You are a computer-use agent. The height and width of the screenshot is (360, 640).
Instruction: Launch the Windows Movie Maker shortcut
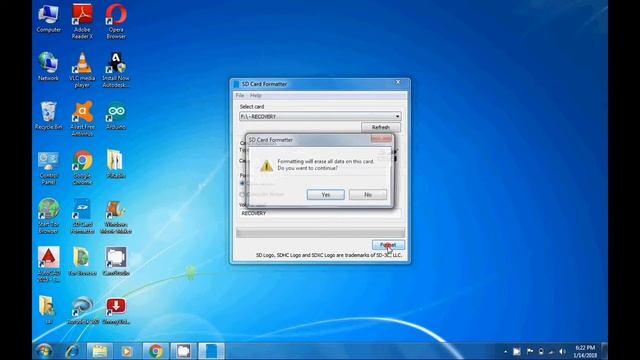(116, 216)
